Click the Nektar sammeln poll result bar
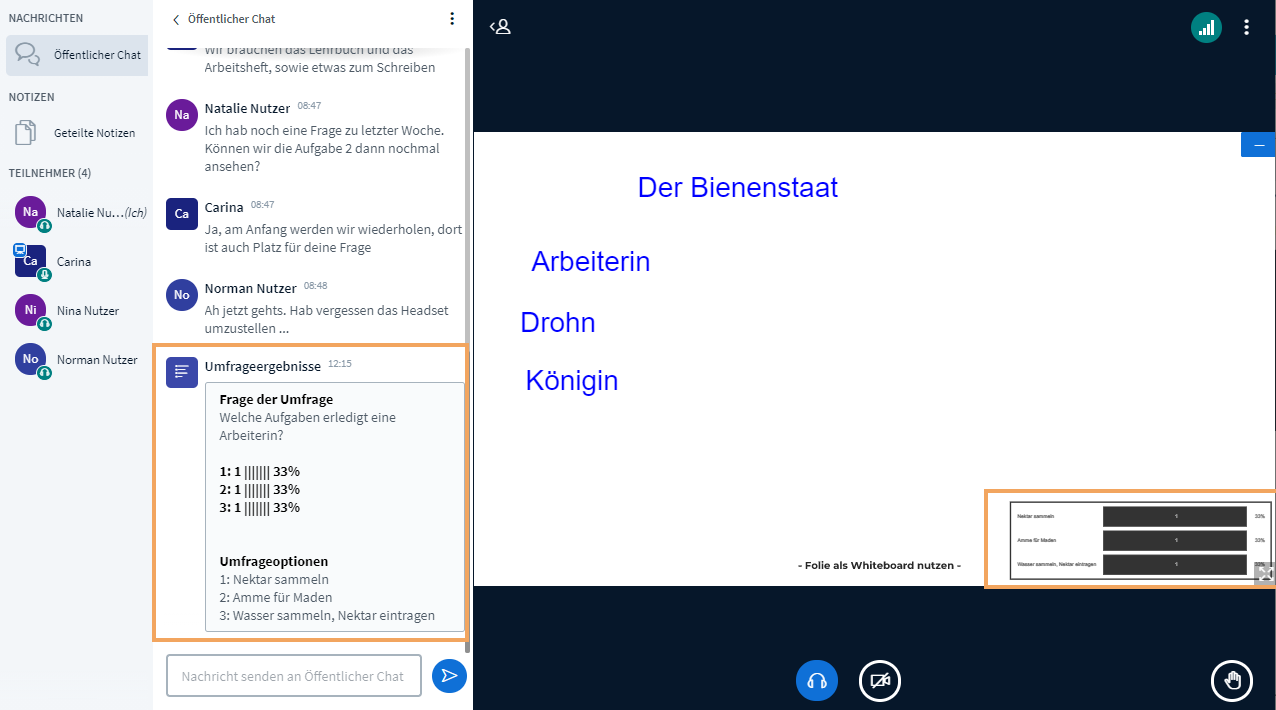This screenshot has height=710, width=1276. pos(1173,515)
